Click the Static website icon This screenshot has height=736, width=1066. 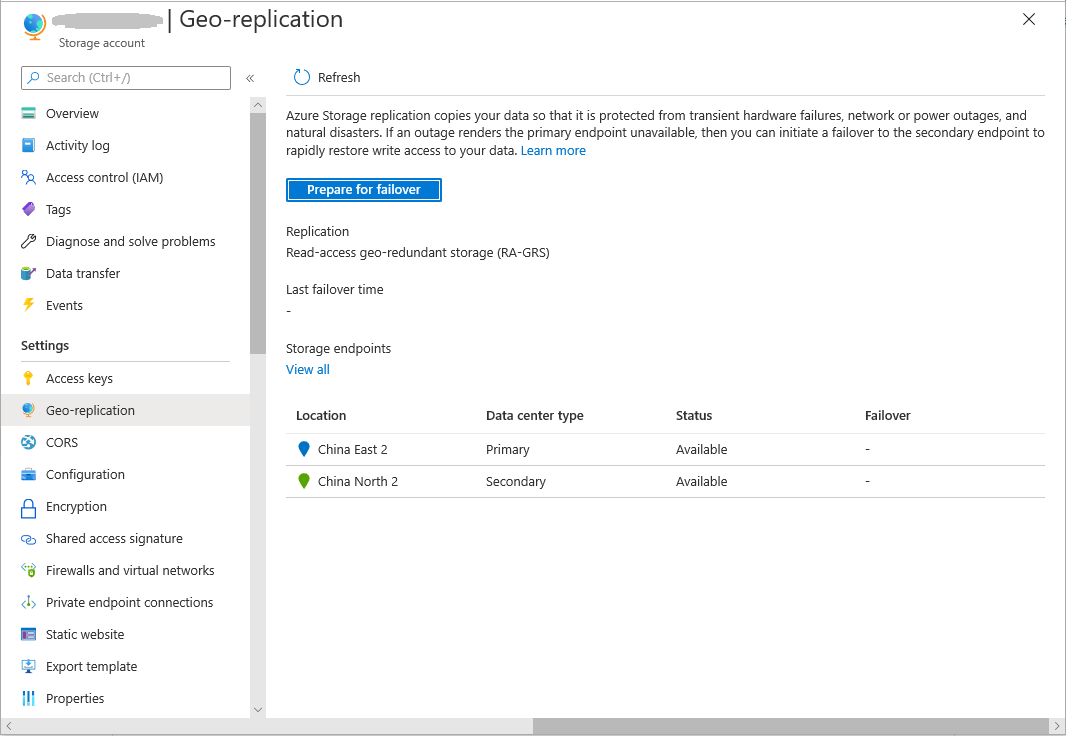coord(29,634)
